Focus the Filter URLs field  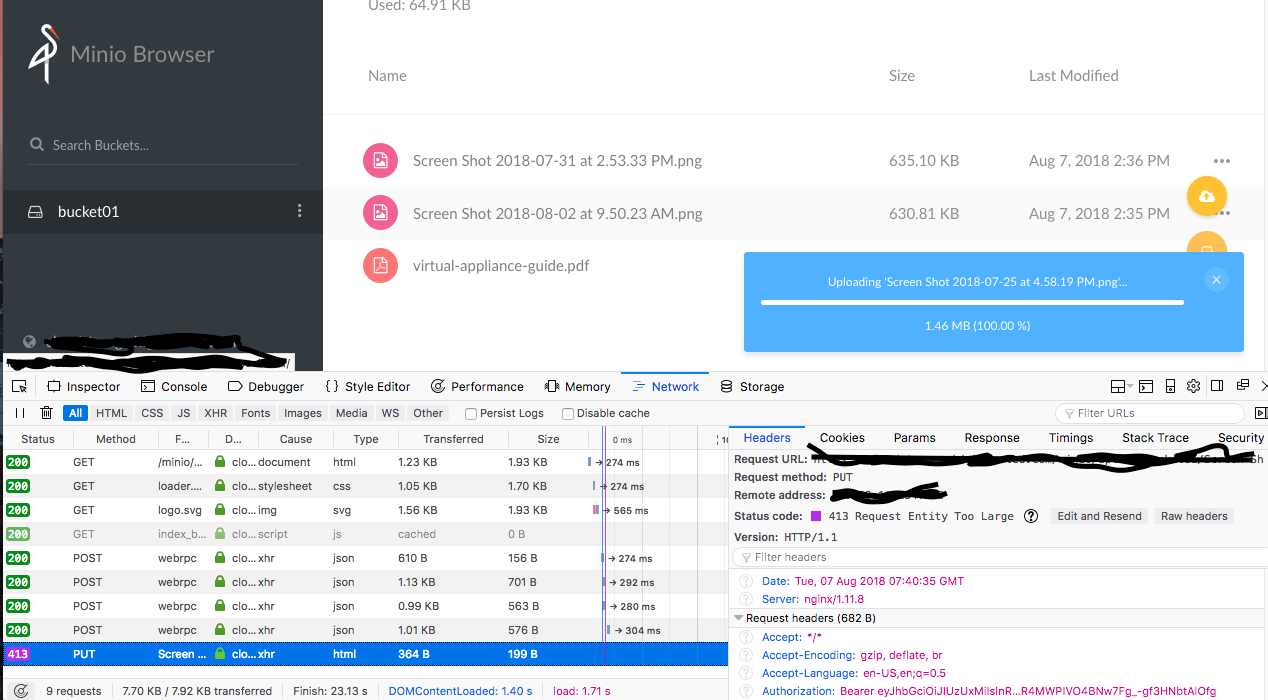pos(1150,413)
